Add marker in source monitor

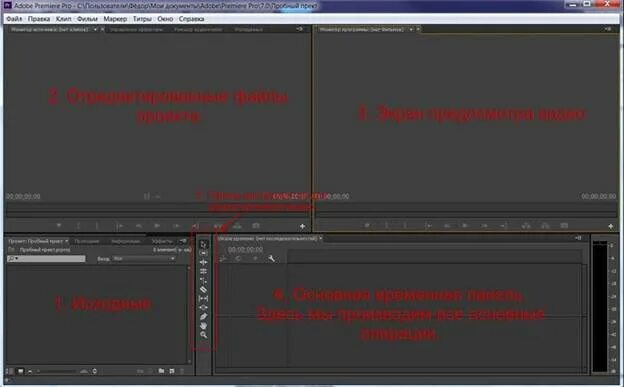[x=59, y=226]
